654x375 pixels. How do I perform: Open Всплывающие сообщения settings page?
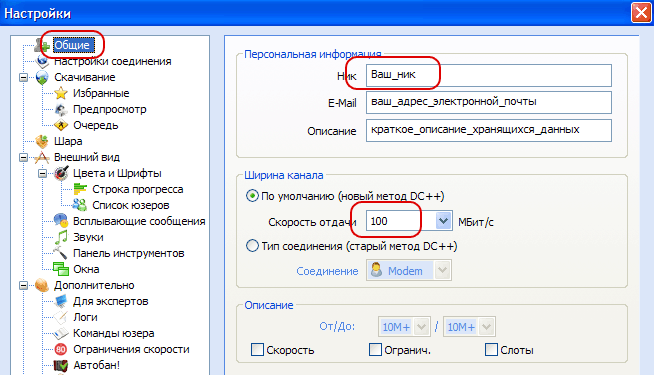point(139,221)
